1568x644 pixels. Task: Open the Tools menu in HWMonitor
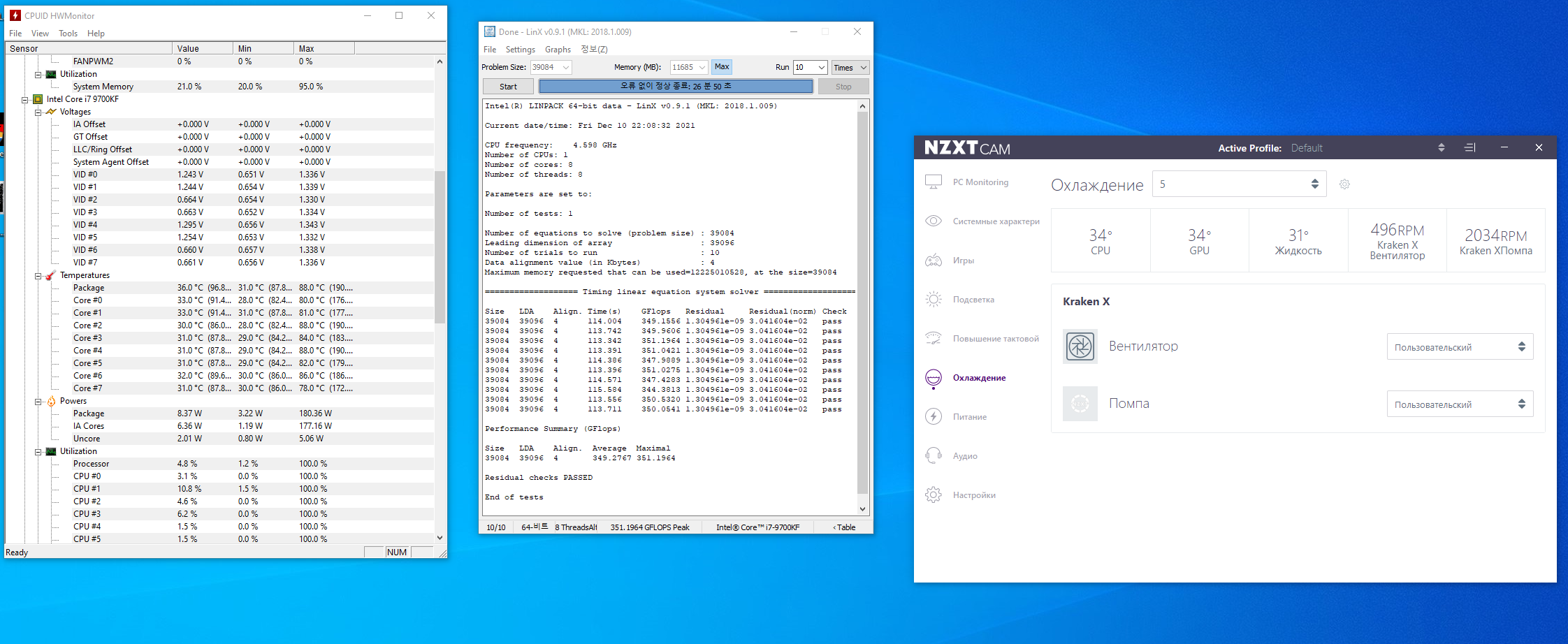tap(68, 34)
